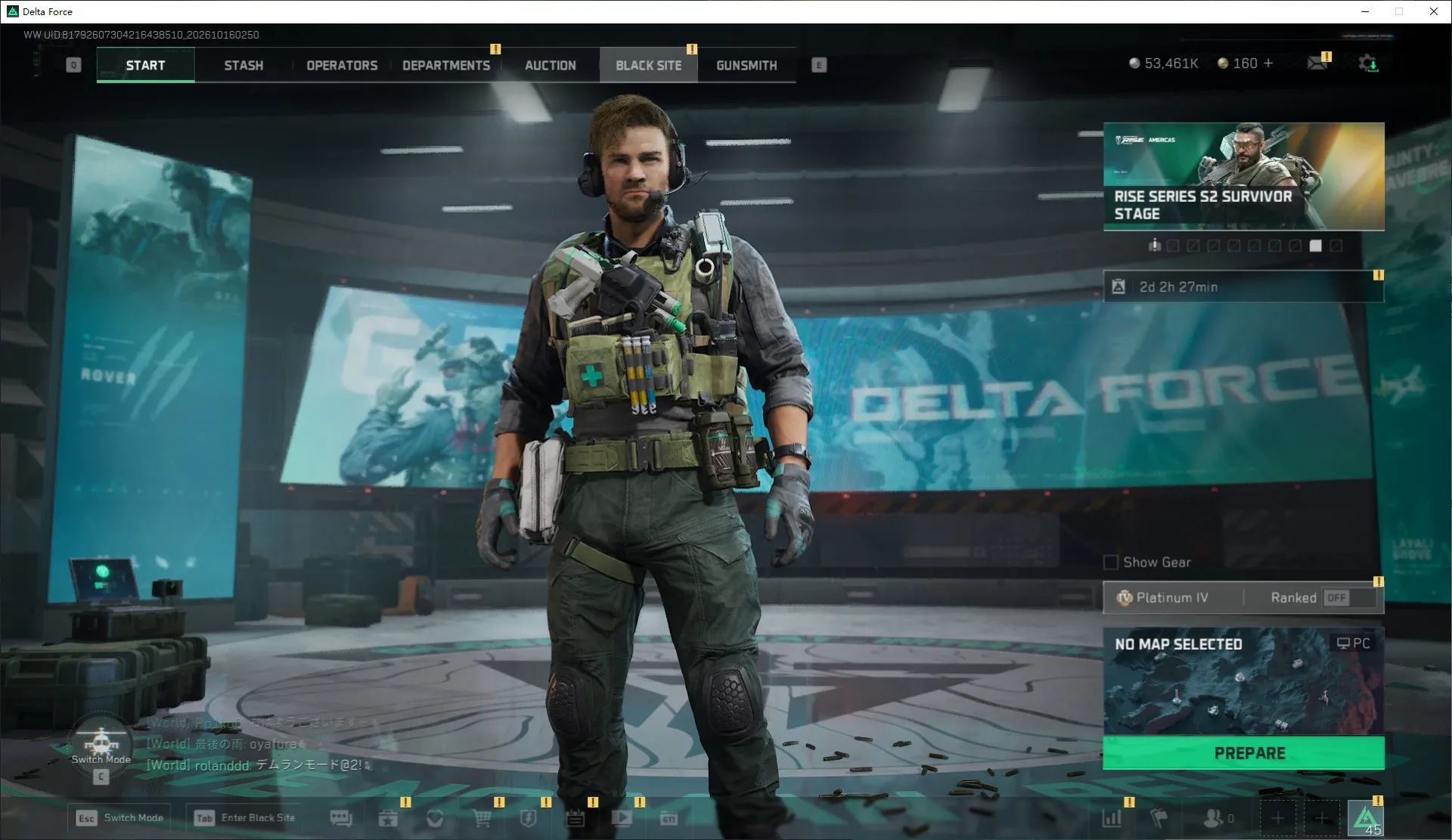
Task: Click the E next-tab key hint
Action: coord(819,65)
